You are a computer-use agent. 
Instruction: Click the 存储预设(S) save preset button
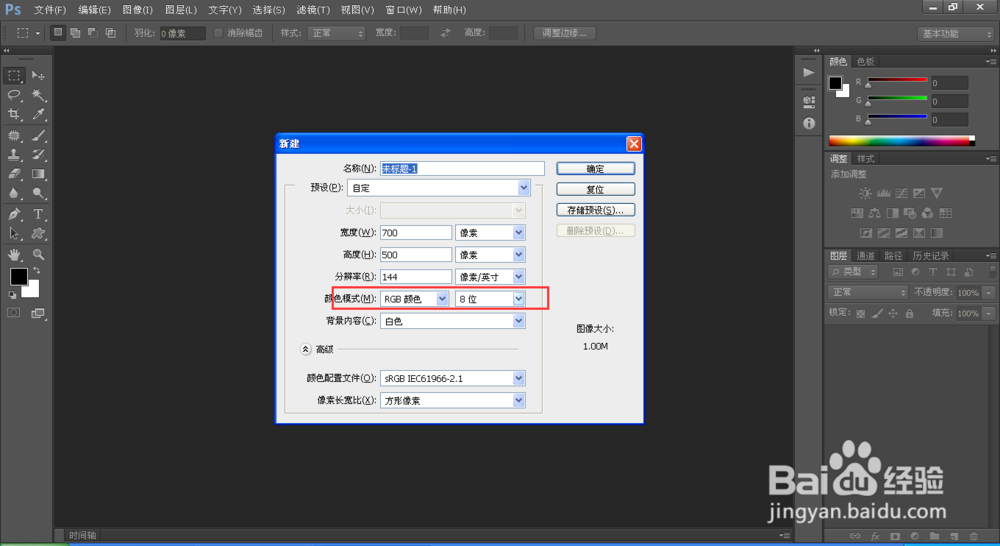pyautogui.click(x=596, y=210)
